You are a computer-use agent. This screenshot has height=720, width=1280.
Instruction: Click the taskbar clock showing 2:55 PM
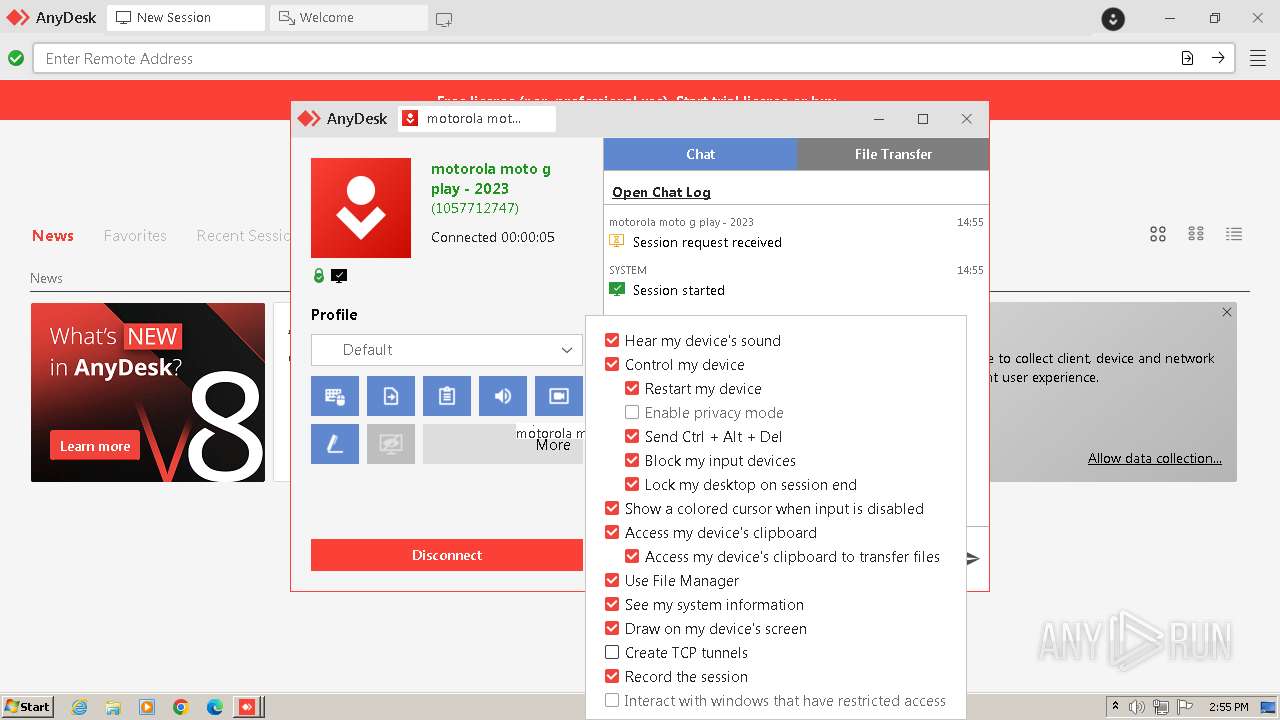pos(1229,707)
